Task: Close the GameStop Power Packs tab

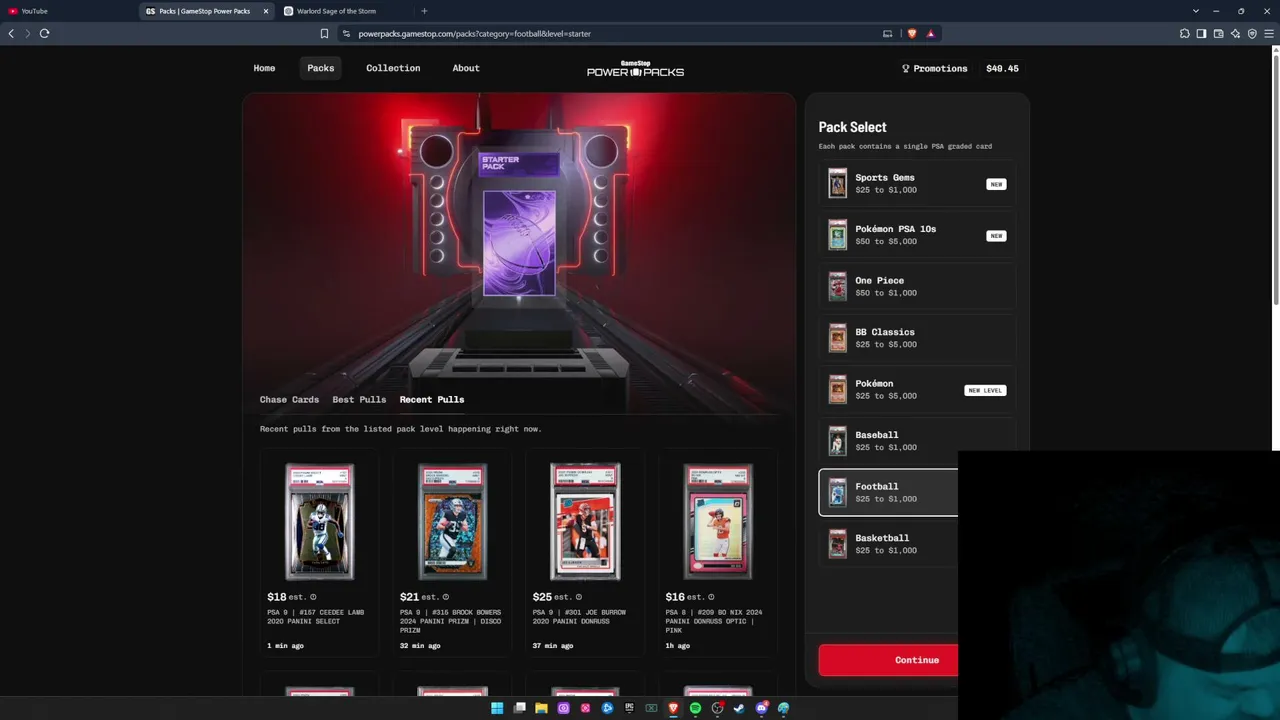Action: point(265,11)
